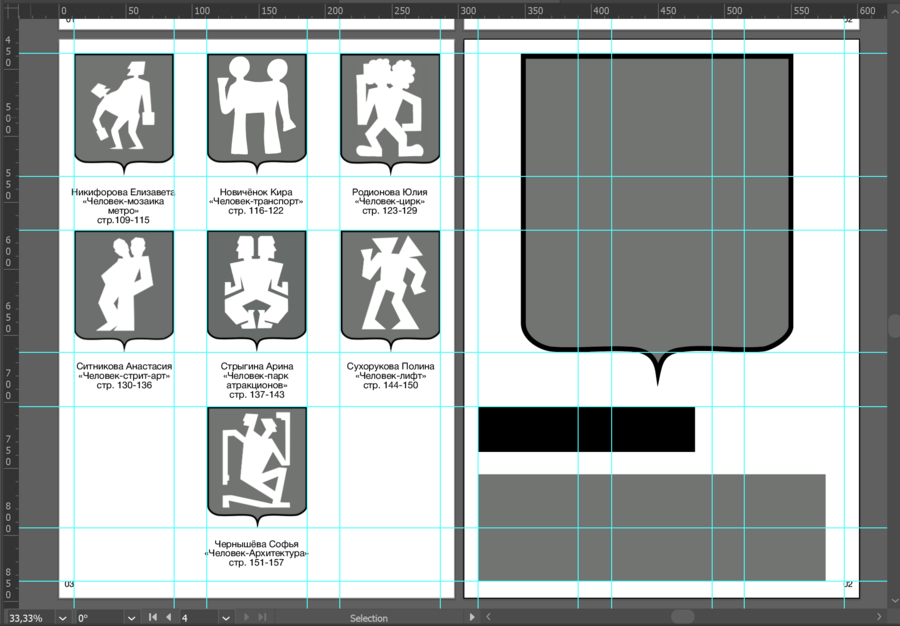Click the ruler origin corner box
Image resolution: width=900 pixels, height=626 pixels.
(x=8, y=10)
